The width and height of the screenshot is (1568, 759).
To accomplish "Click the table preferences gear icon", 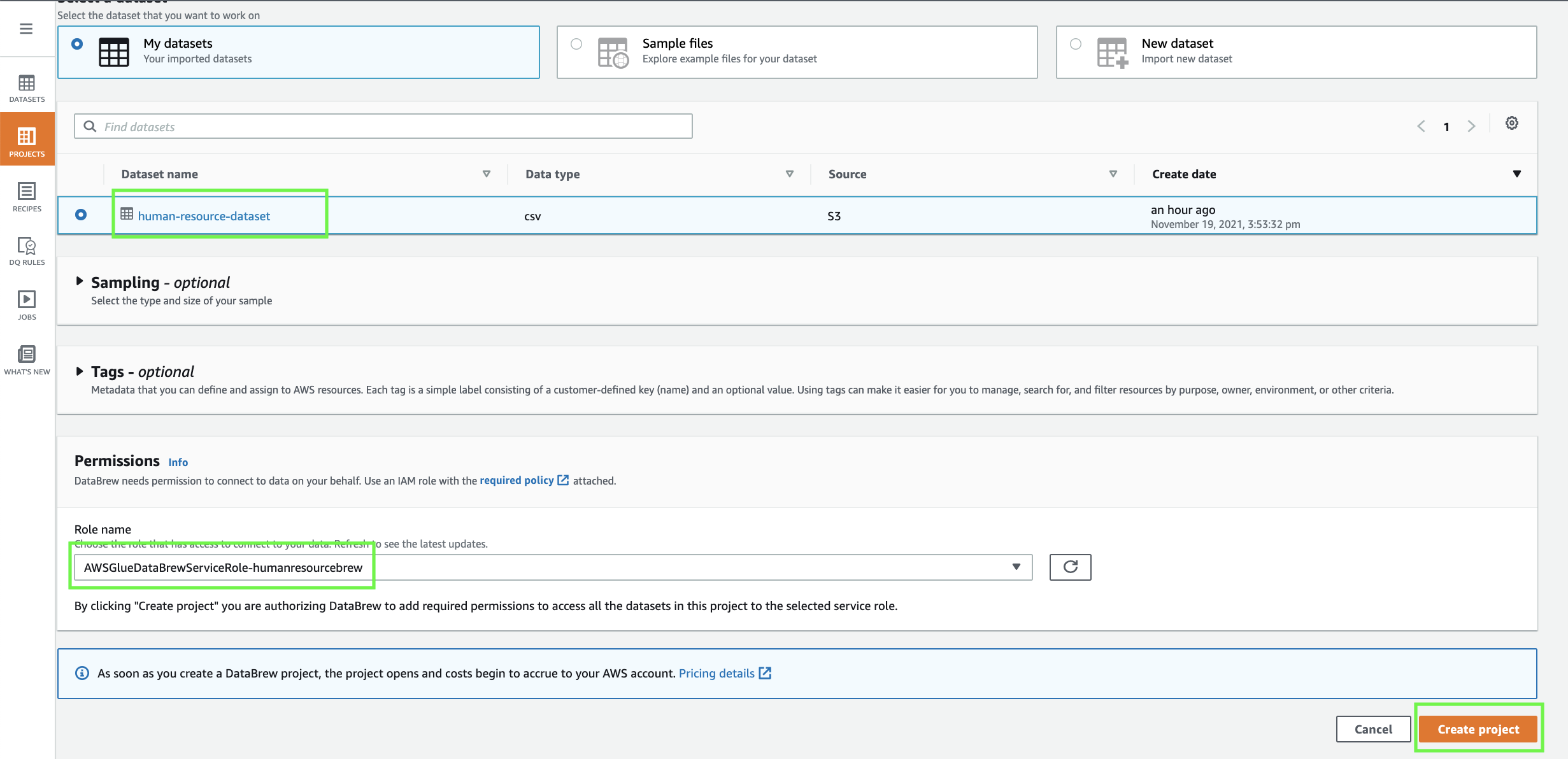I will [x=1511, y=124].
